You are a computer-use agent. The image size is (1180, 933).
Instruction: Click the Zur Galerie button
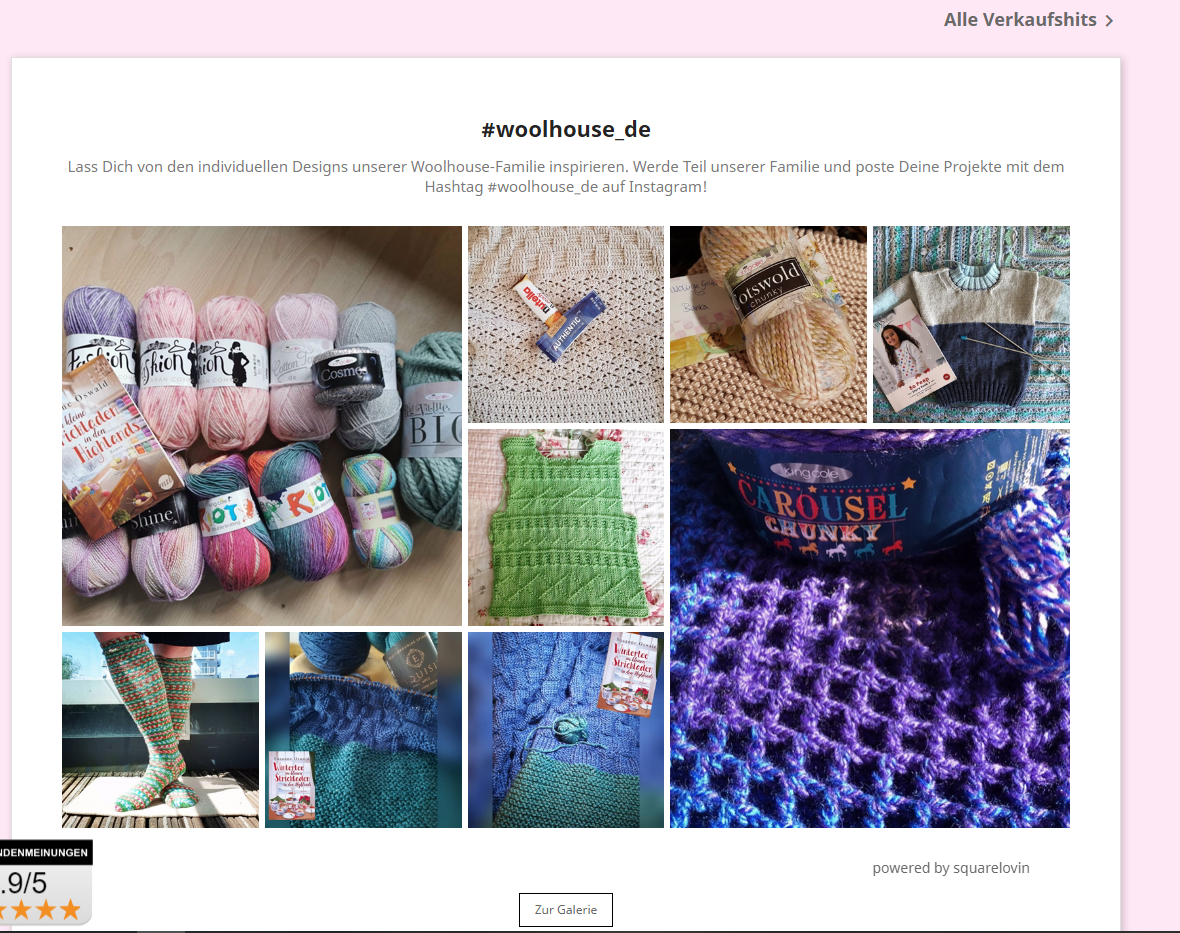click(x=566, y=910)
